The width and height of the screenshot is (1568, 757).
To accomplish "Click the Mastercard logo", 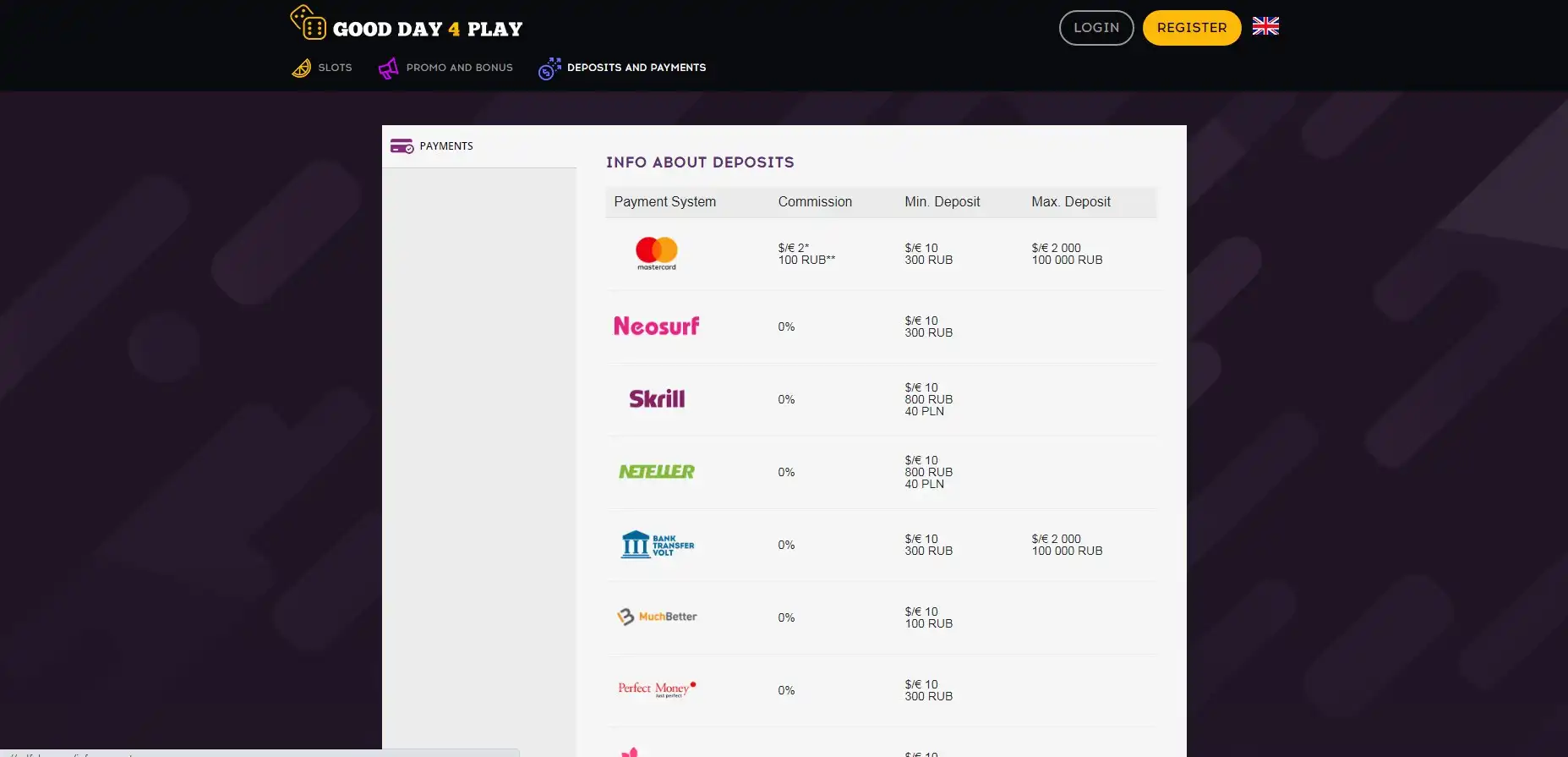I will [x=657, y=253].
